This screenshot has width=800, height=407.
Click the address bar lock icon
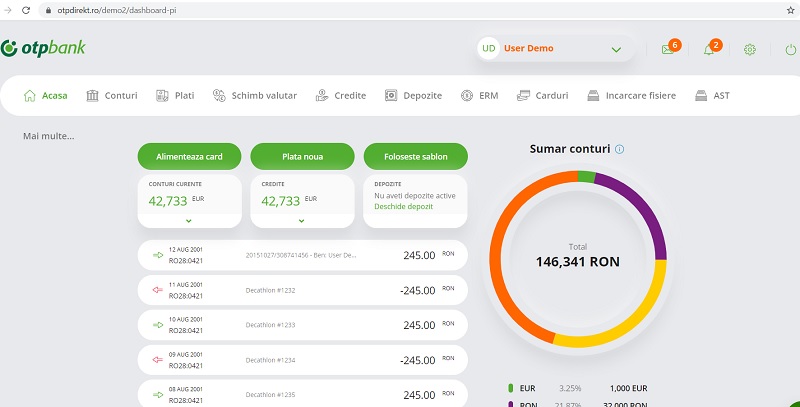click(49, 10)
